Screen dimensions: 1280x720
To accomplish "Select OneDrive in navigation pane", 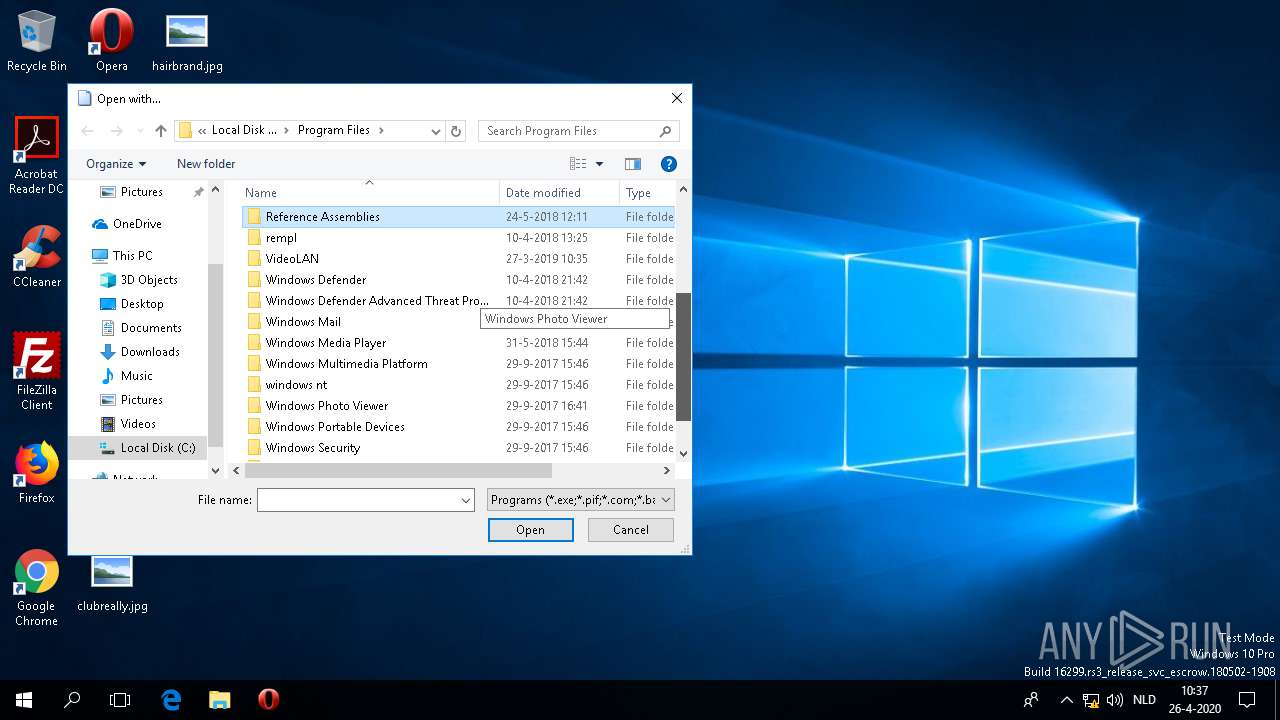I will tap(137, 224).
